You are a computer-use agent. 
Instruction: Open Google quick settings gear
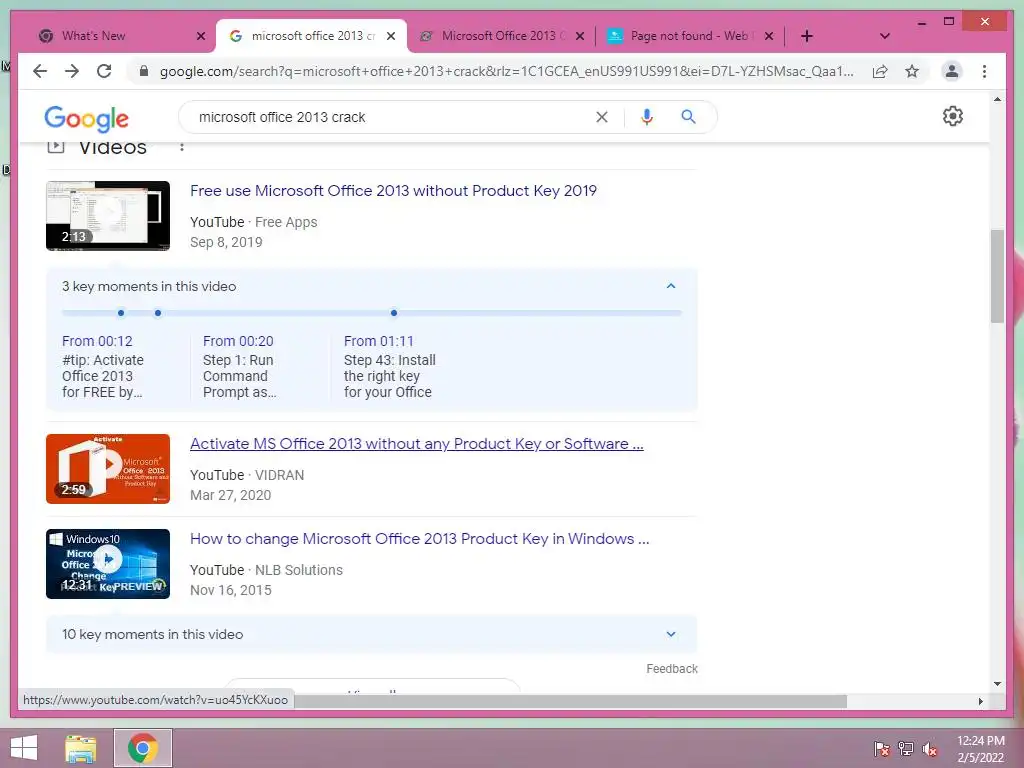[953, 116]
